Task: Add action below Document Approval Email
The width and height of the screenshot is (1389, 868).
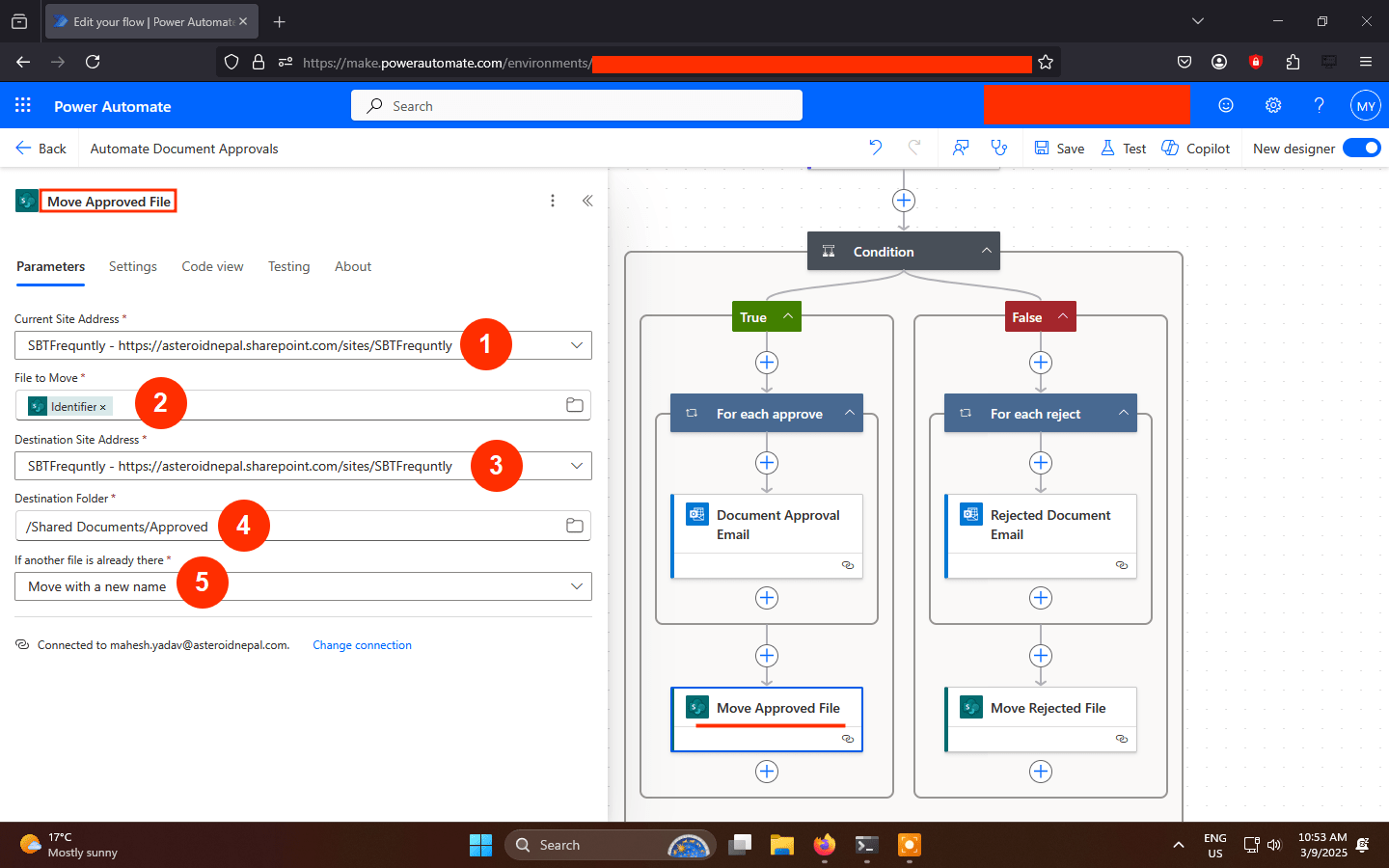Action: (x=767, y=598)
